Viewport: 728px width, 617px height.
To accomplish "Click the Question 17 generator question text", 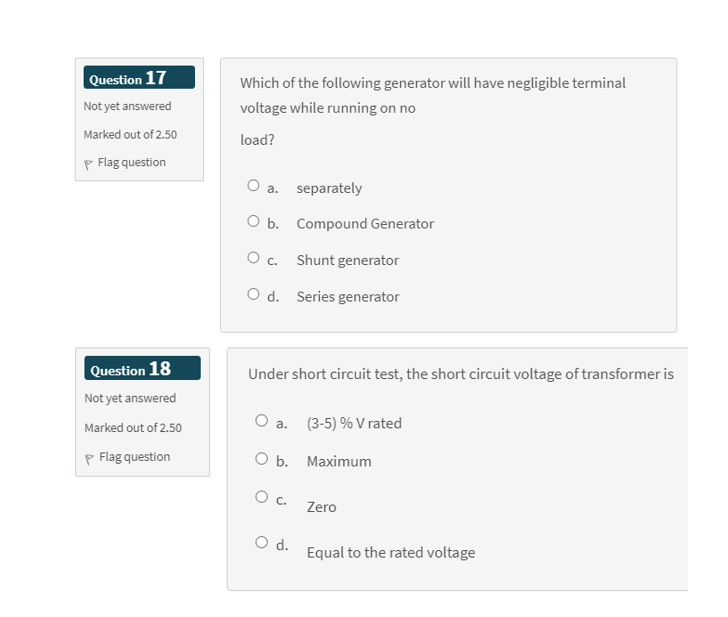I will click(432, 84).
